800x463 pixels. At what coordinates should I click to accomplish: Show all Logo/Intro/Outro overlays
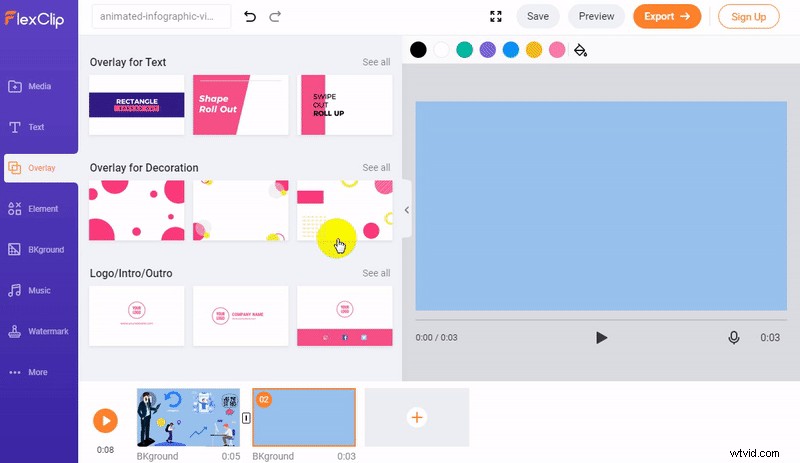(376, 273)
